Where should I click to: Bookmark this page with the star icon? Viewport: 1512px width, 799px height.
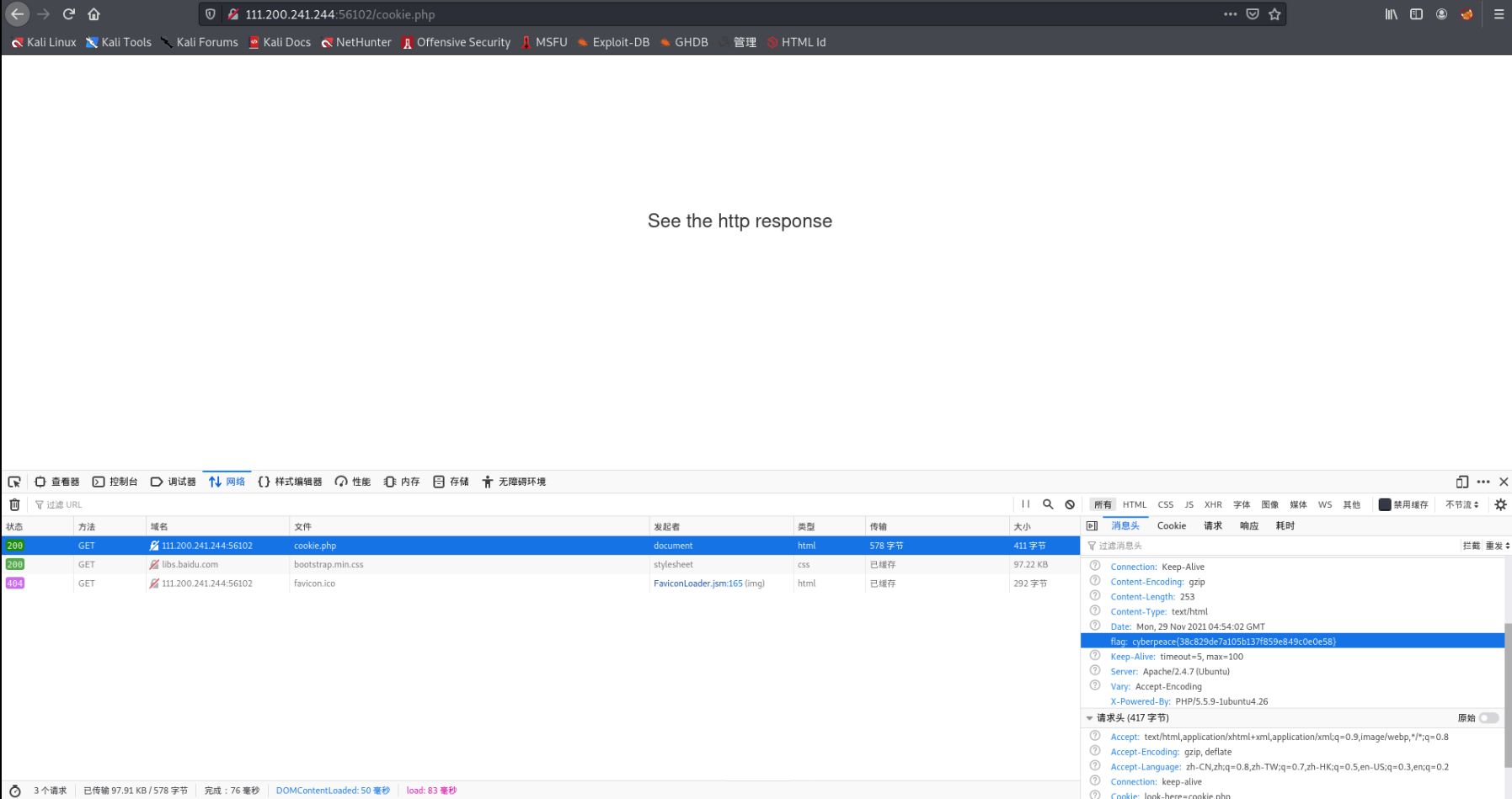tap(1274, 14)
